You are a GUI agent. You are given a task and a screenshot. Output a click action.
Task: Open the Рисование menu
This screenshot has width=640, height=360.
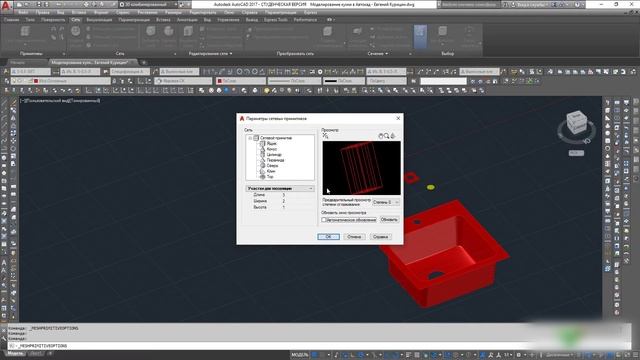[147, 13]
